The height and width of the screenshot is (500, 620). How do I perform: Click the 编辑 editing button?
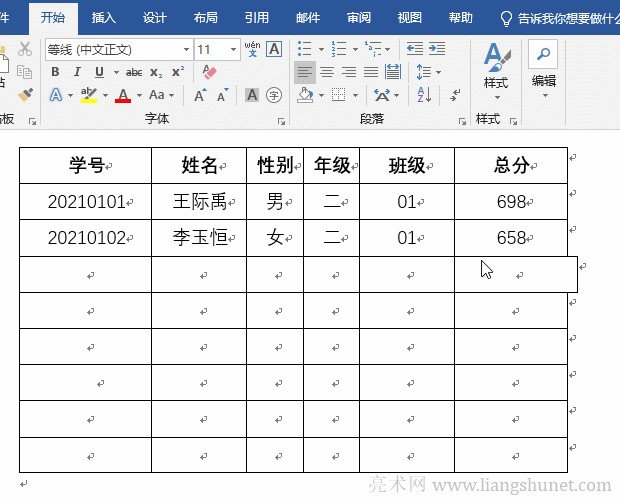click(x=543, y=68)
